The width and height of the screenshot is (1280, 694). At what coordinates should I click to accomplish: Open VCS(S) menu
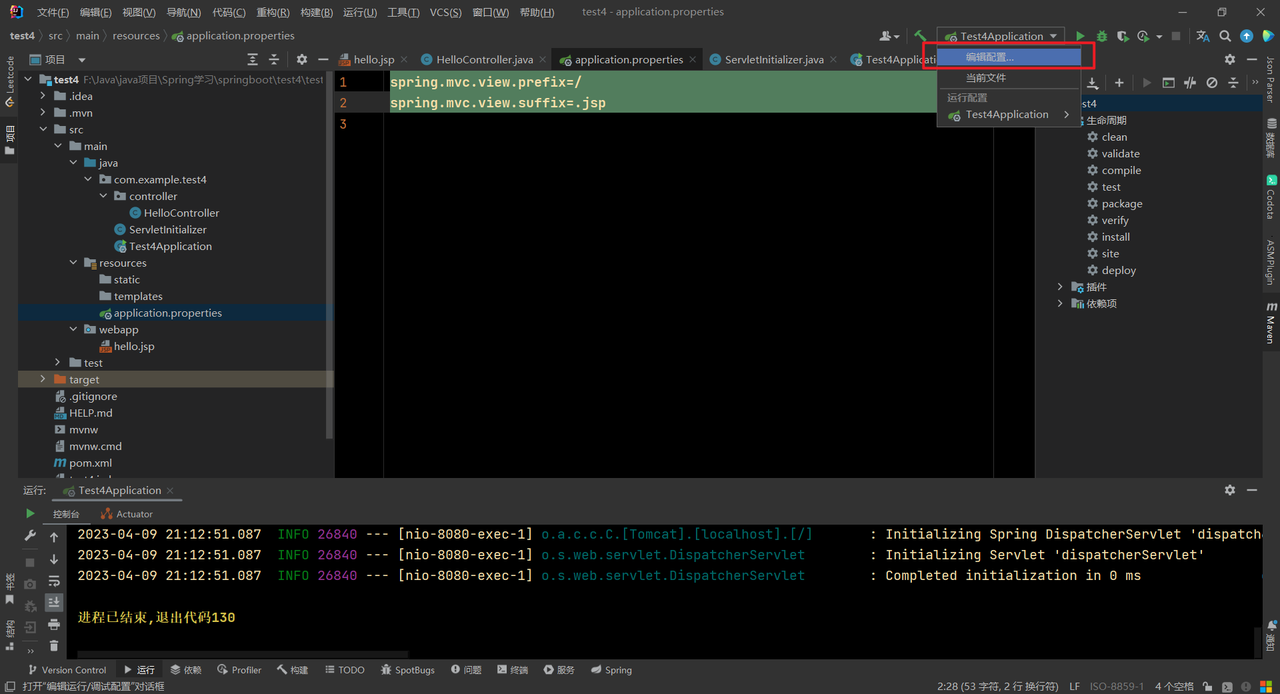[446, 12]
